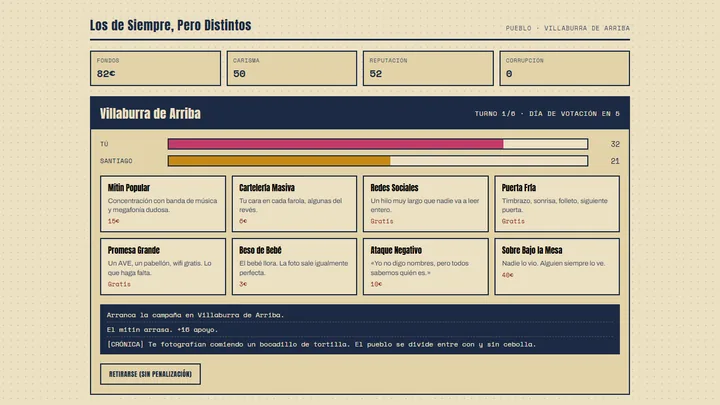The image size is (720, 405).
Task: Click the TÚ score value 32
Action: pos(615,144)
